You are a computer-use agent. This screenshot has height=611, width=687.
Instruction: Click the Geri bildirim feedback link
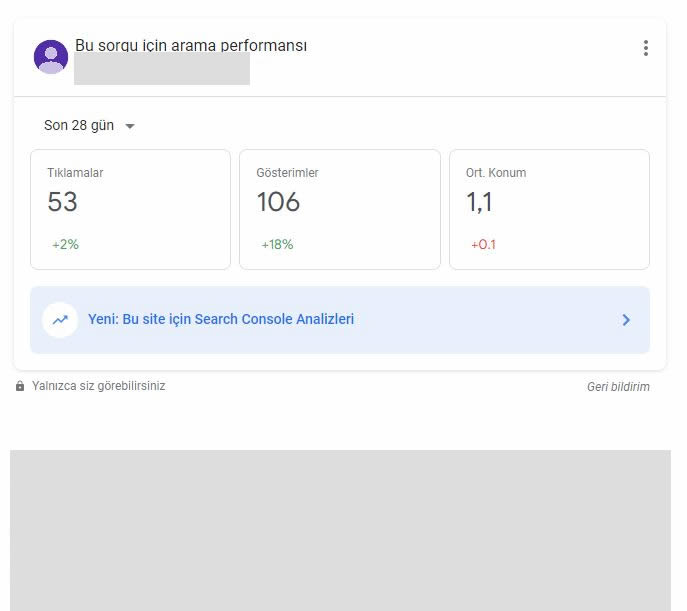[x=618, y=387]
